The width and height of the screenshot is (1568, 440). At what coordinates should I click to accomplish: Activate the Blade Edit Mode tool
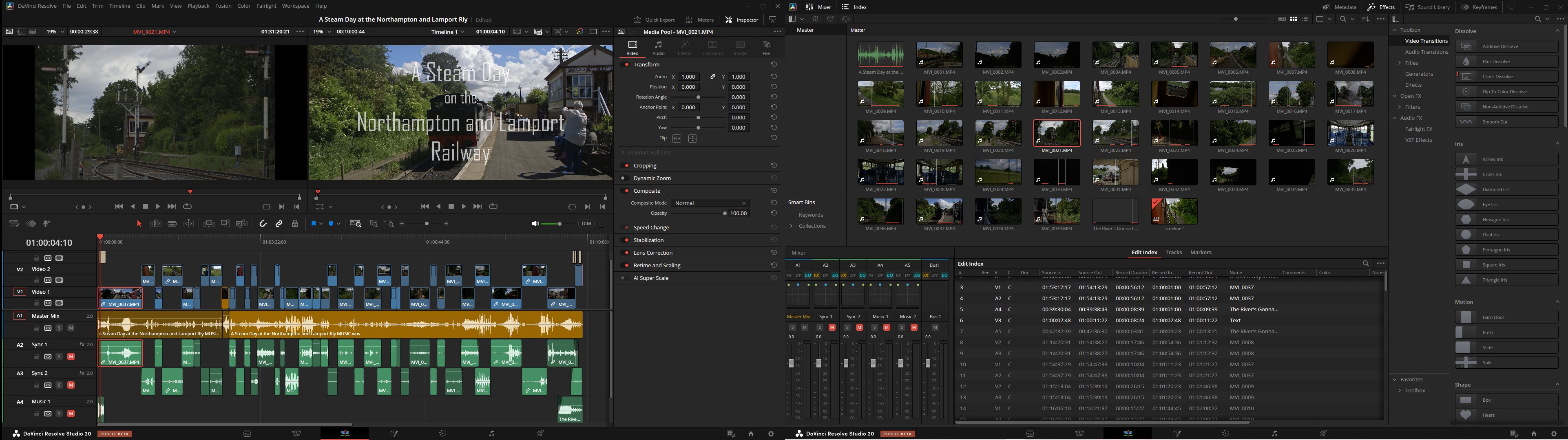pyautogui.click(x=172, y=224)
